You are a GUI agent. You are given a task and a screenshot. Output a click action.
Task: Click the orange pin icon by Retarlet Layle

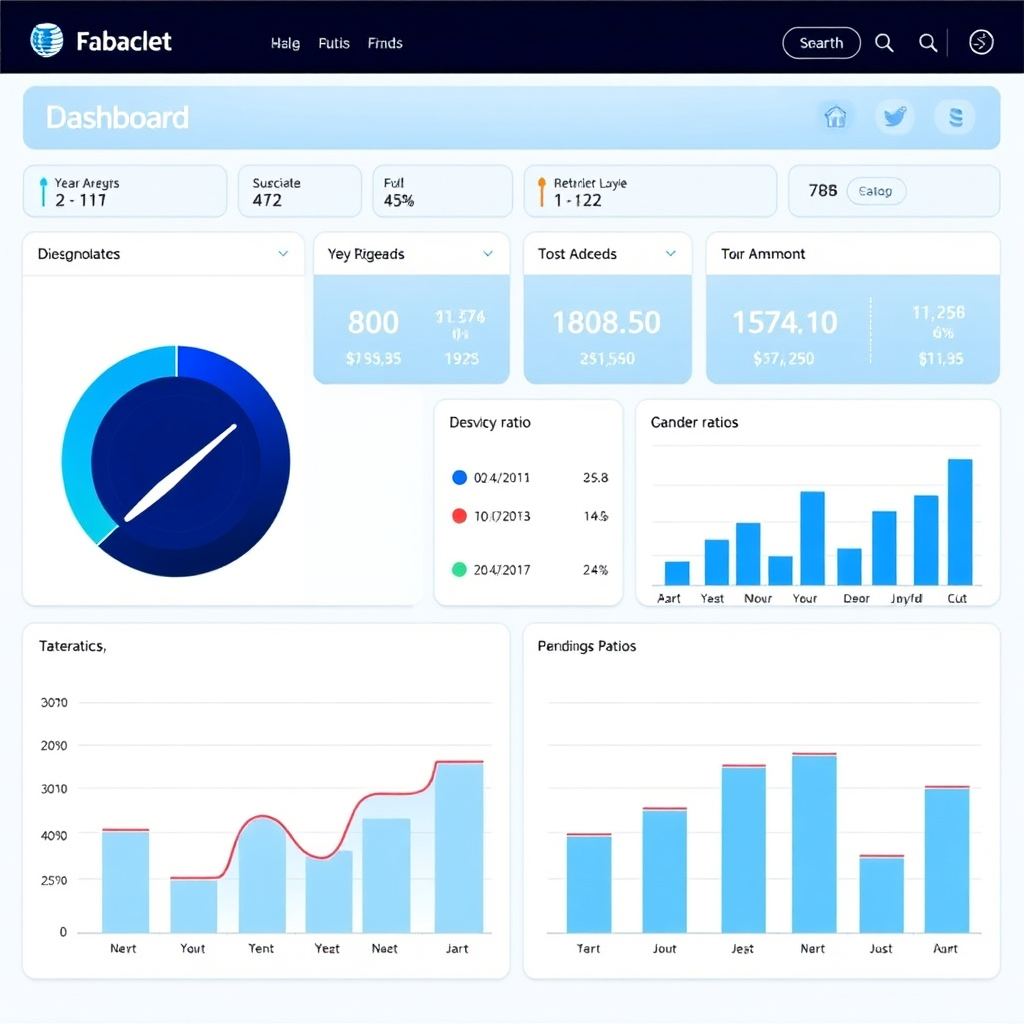click(x=542, y=191)
